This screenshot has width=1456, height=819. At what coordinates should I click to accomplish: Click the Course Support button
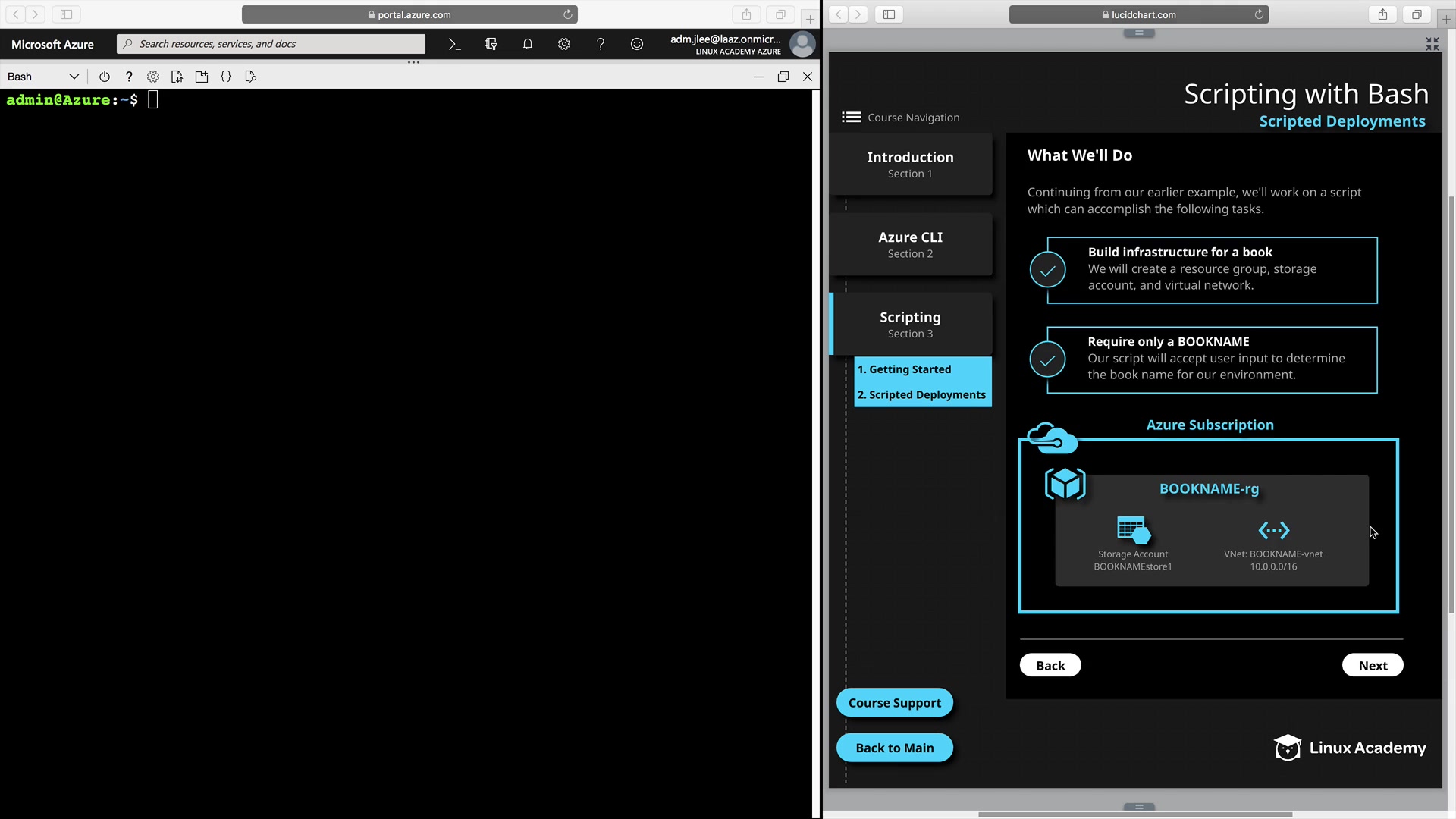coord(894,703)
